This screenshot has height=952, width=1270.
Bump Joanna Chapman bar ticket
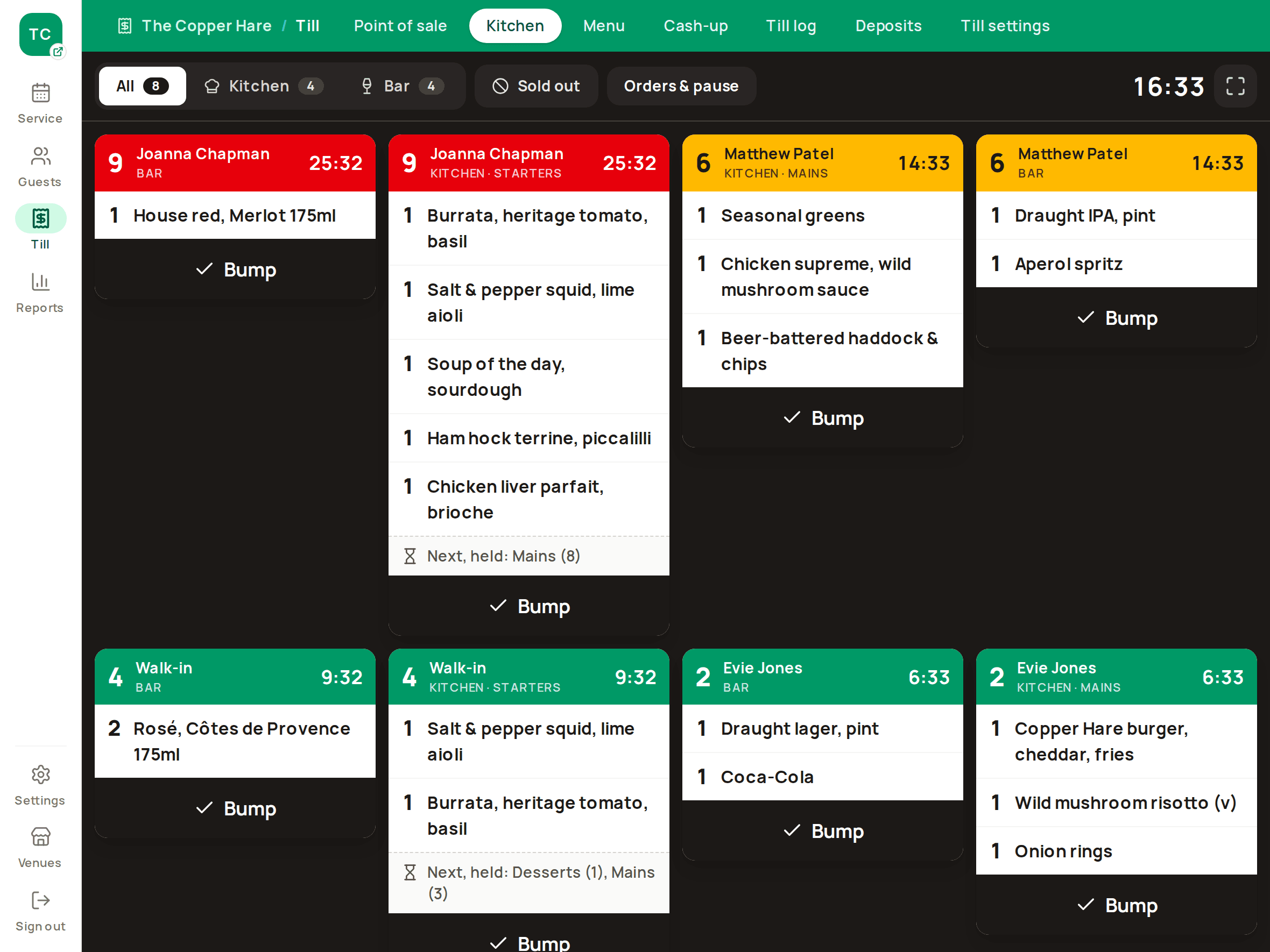click(x=235, y=269)
